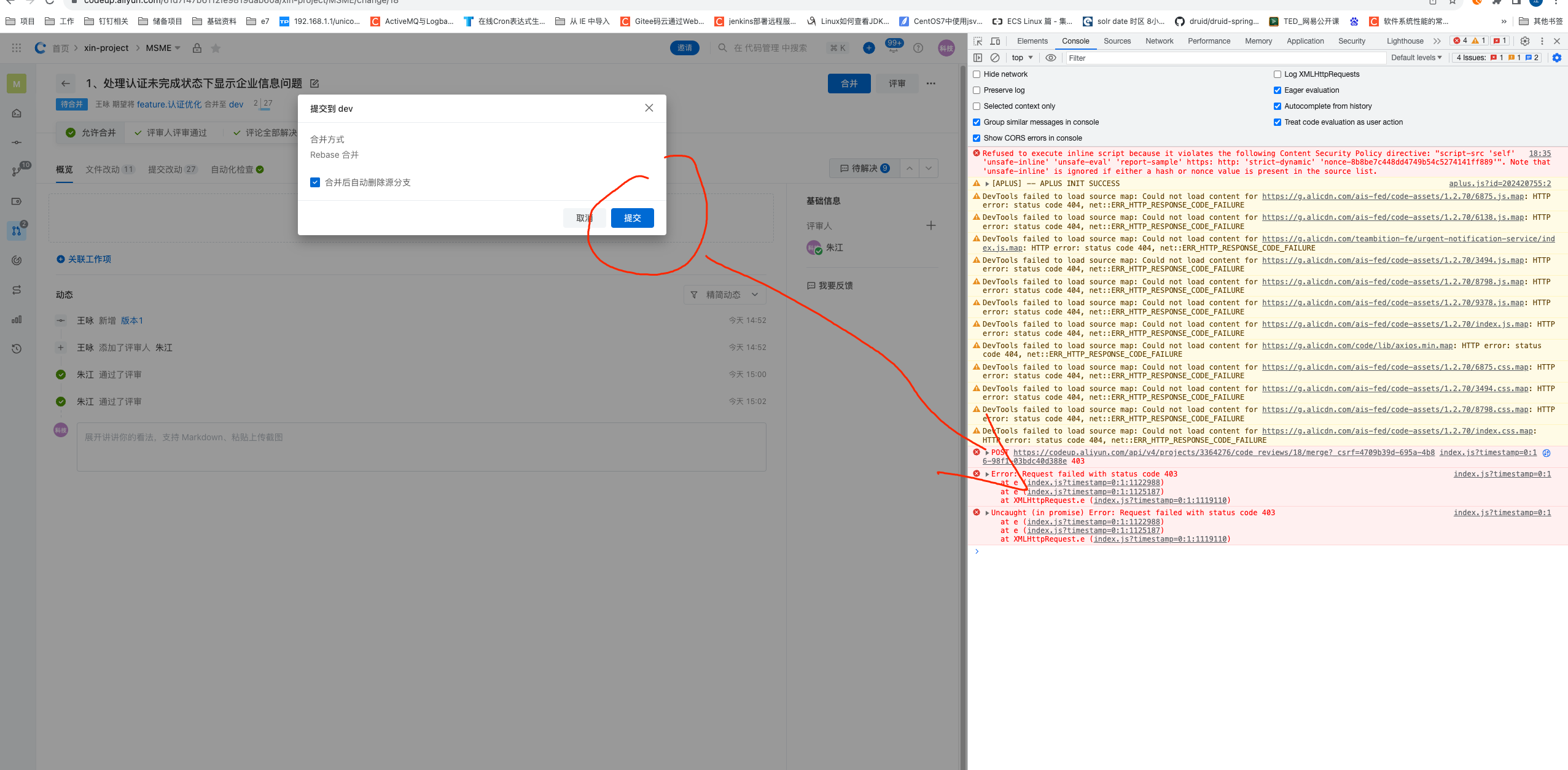
Task: Click the edit title pencil icon
Action: 315,84
